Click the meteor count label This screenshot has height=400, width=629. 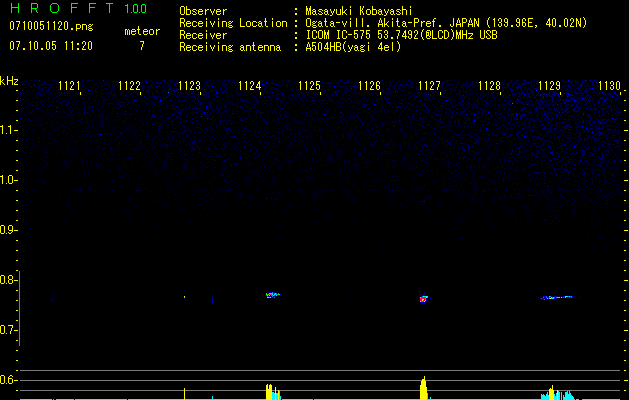click(142, 31)
